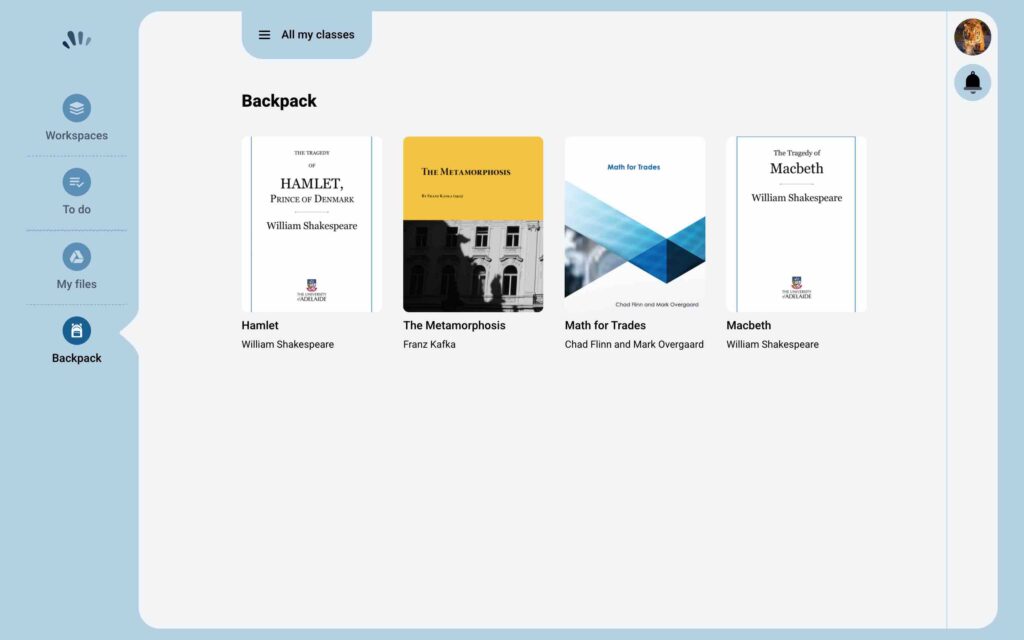Screen dimensions: 1024x640
Task: Open the Macbeth cover thumbnail
Action: tap(795, 223)
